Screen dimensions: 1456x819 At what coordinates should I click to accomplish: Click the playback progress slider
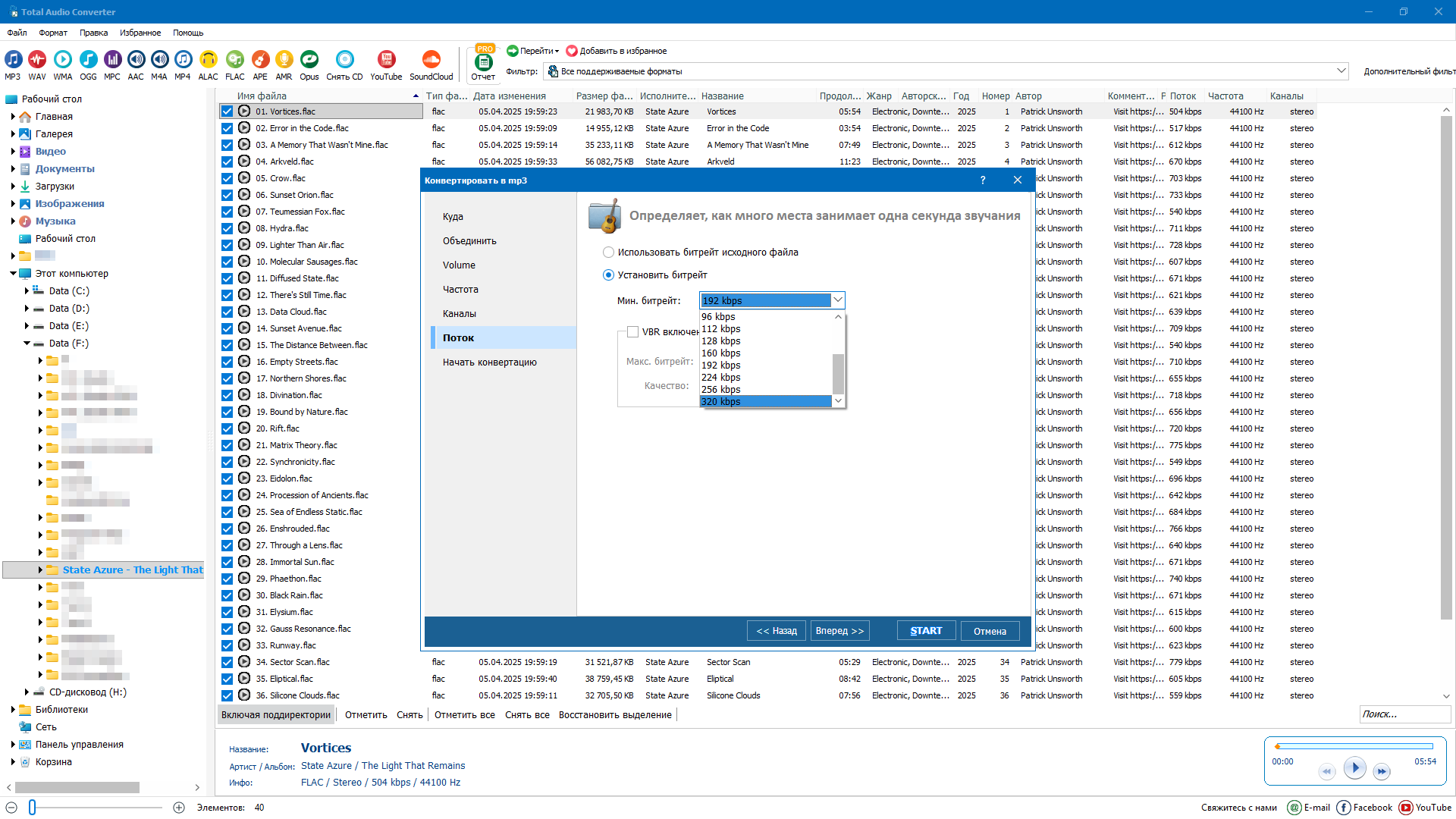coord(1354,746)
